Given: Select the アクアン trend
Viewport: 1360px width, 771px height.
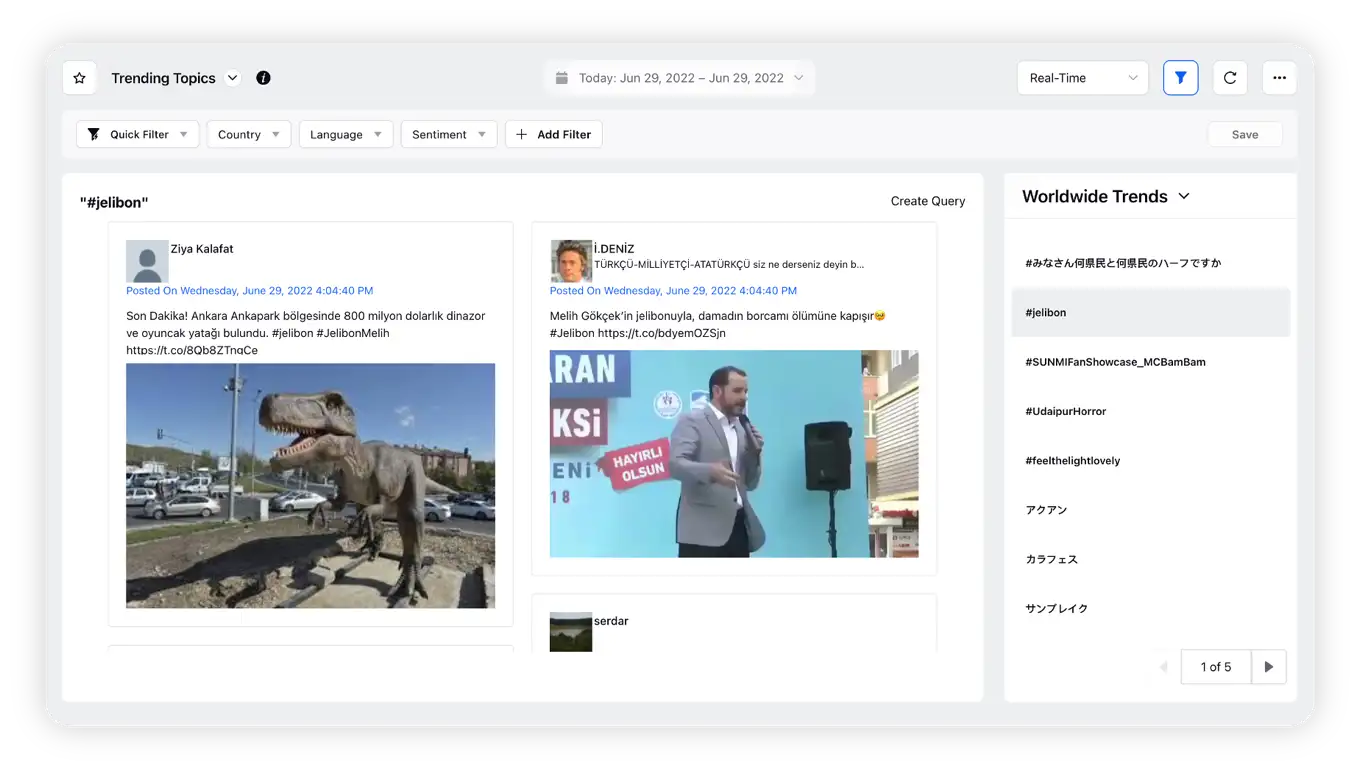Looking at the screenshot, I should pos(1151,510).
